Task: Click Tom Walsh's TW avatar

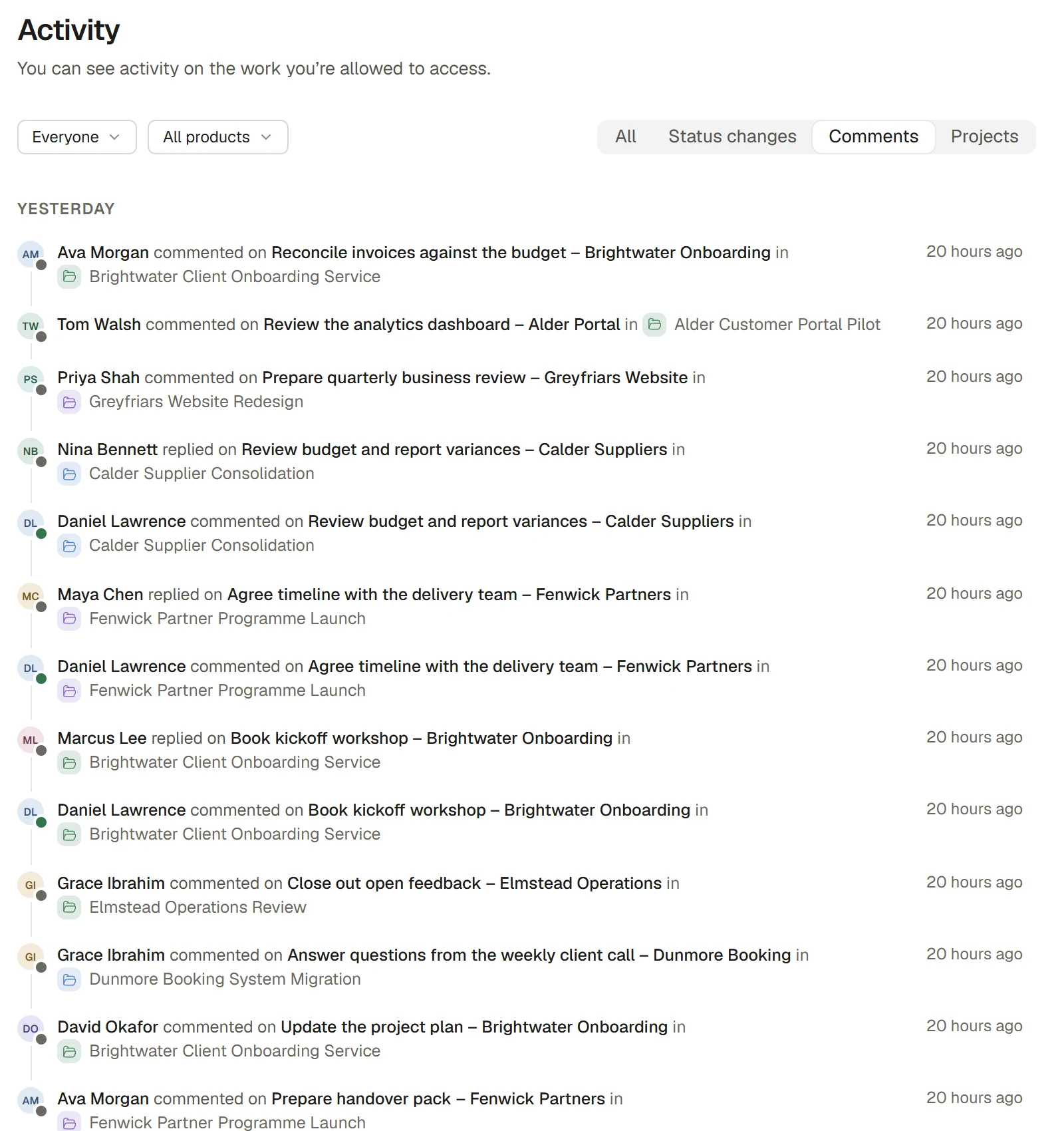Action: coord(31,326)
